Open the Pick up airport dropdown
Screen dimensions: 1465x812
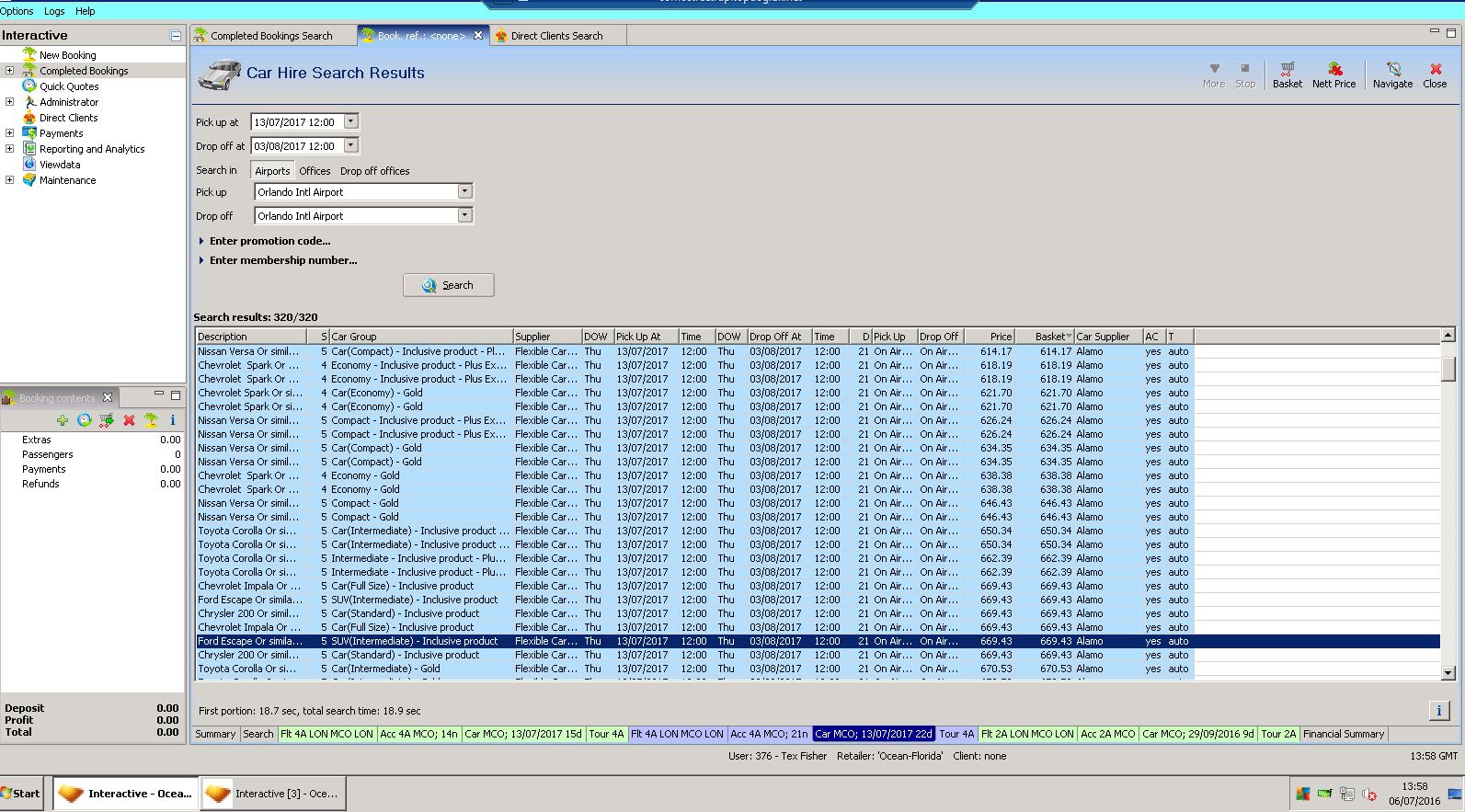coord(464,191)
